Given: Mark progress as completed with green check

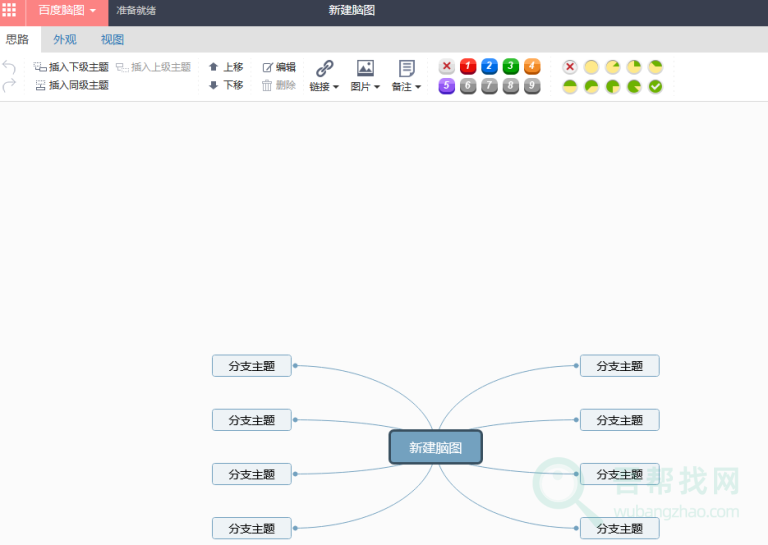Looking at the screenshot, I should 655,87.
